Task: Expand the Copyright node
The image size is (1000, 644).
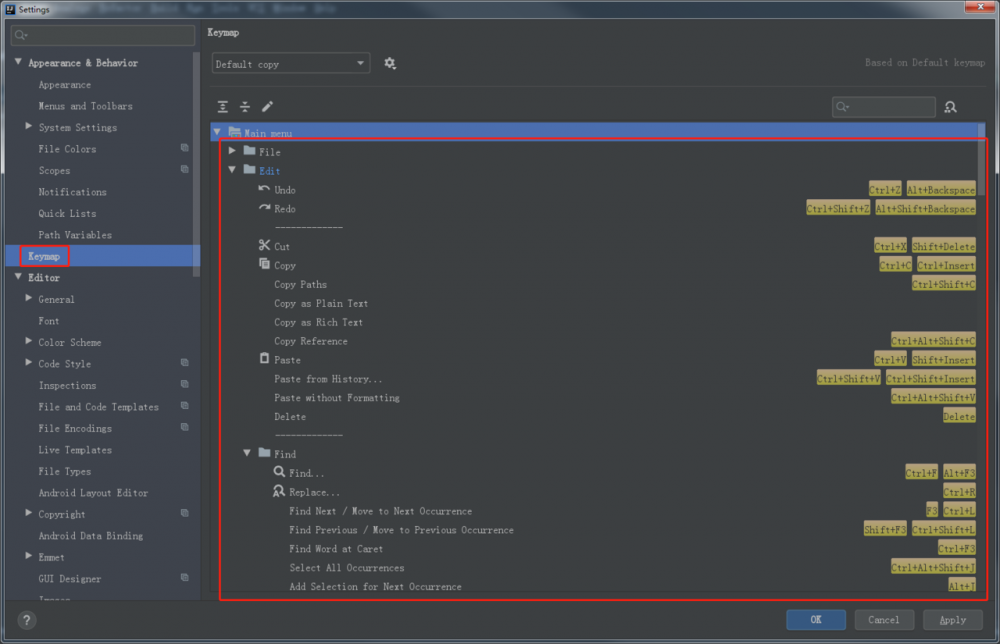Action: tap(29, 513)
